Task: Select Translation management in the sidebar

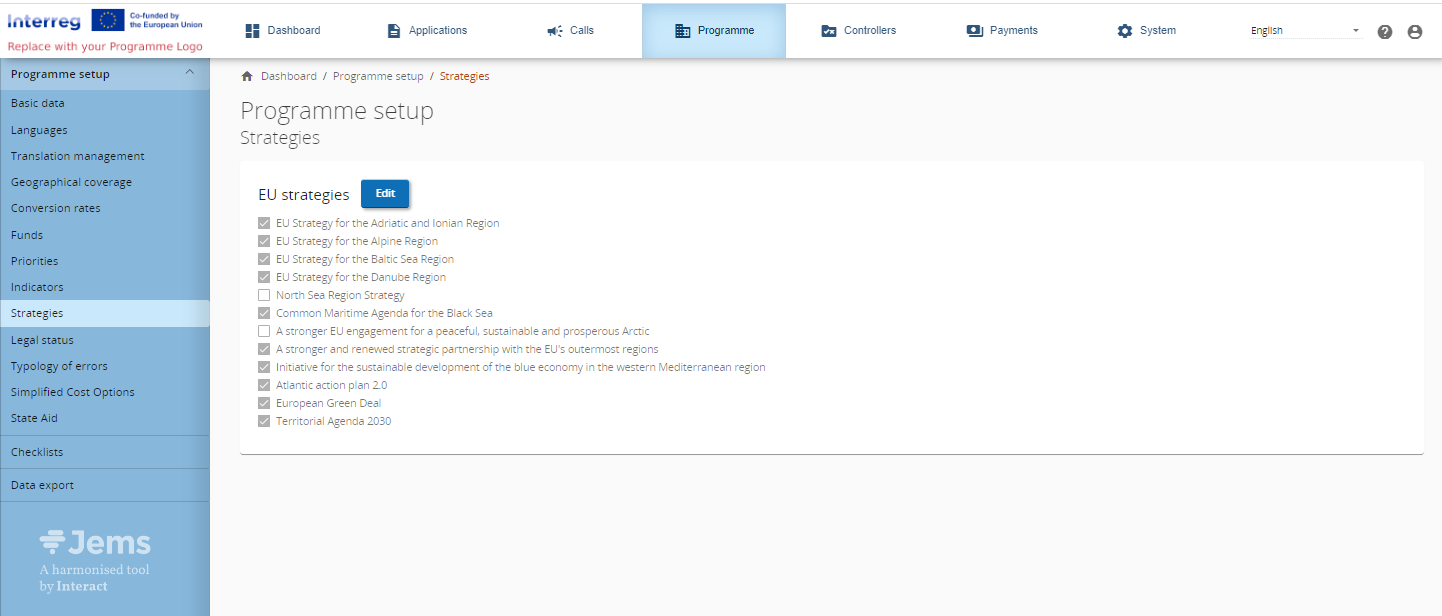Action: click(x=77, y=156)
